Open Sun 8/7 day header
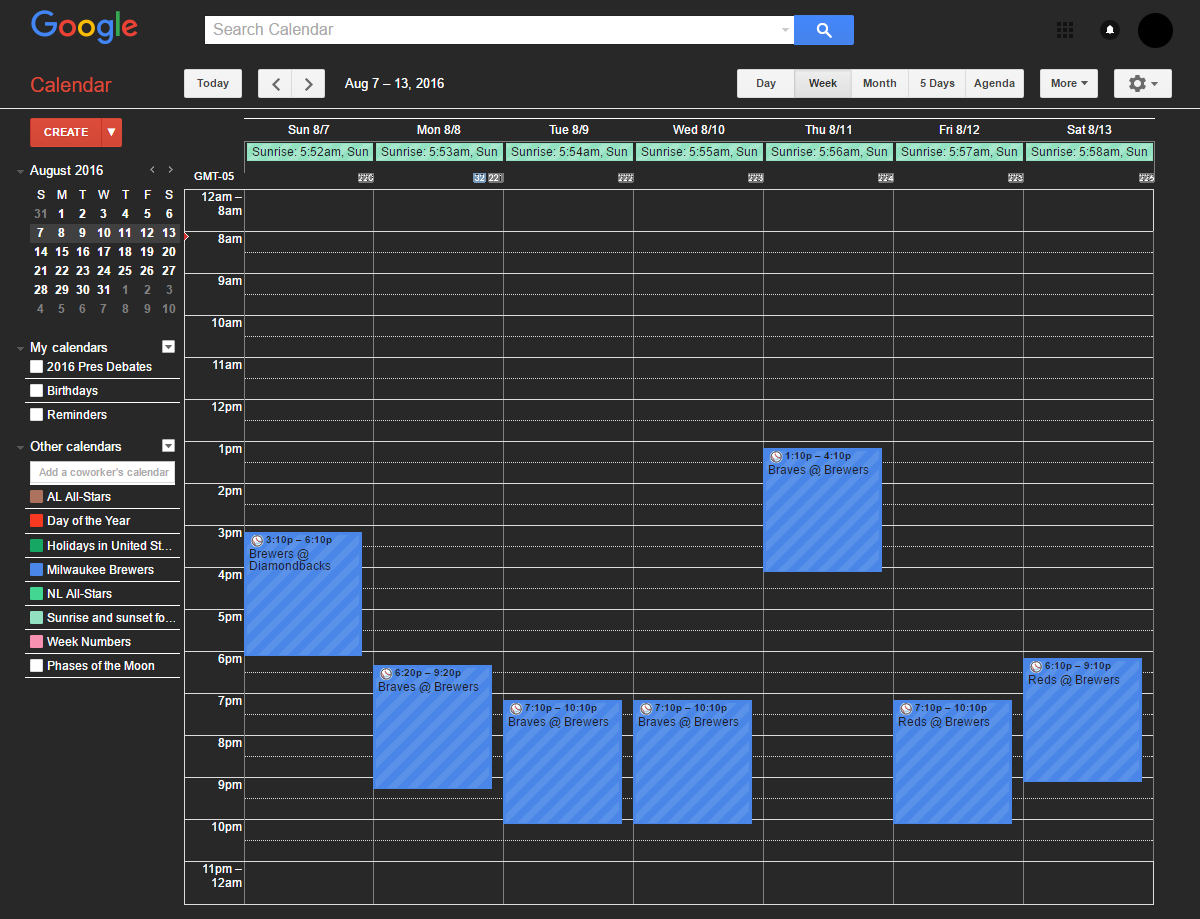 (x=308, y=130)
